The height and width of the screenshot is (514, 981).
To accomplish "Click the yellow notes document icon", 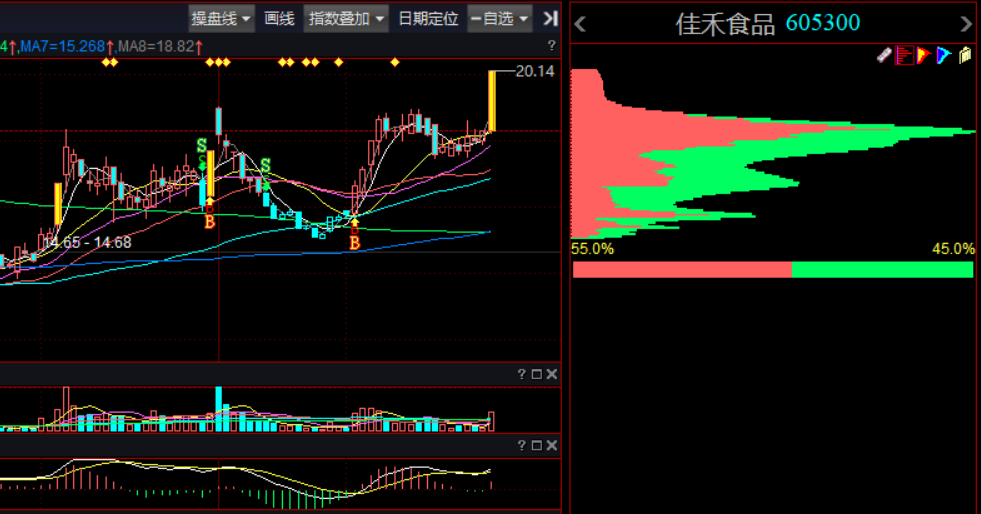I will pyautogui.click(x=965, y=56).
